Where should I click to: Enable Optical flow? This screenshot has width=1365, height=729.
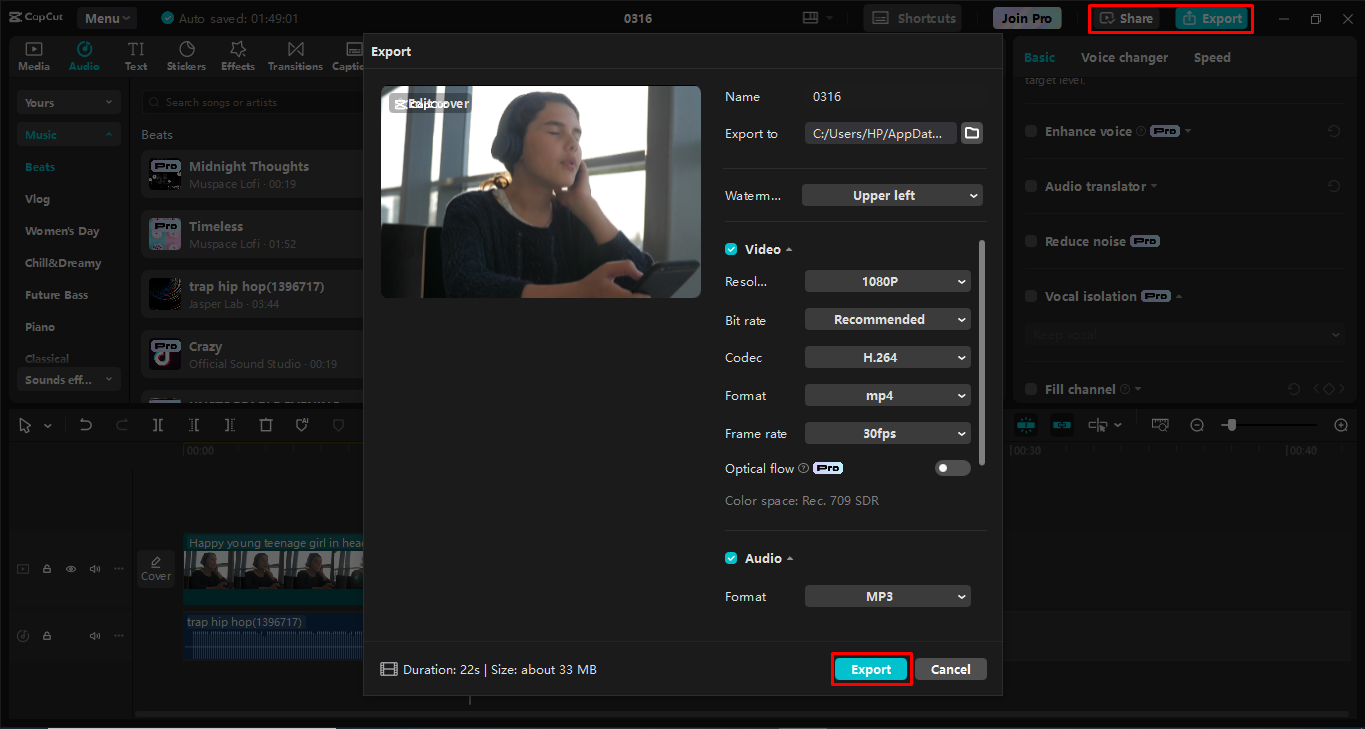[952, 467]
